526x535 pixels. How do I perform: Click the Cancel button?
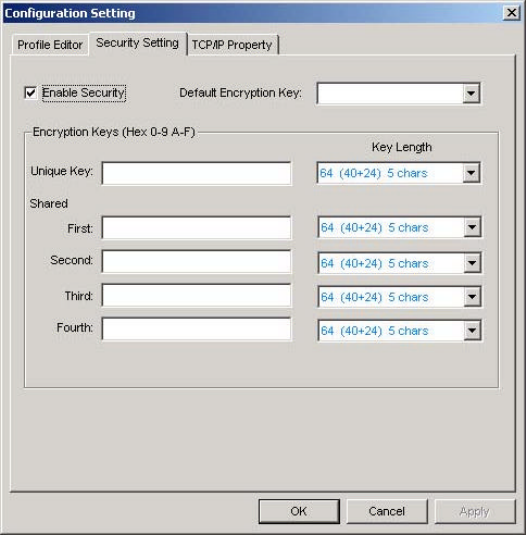point(387,511)
